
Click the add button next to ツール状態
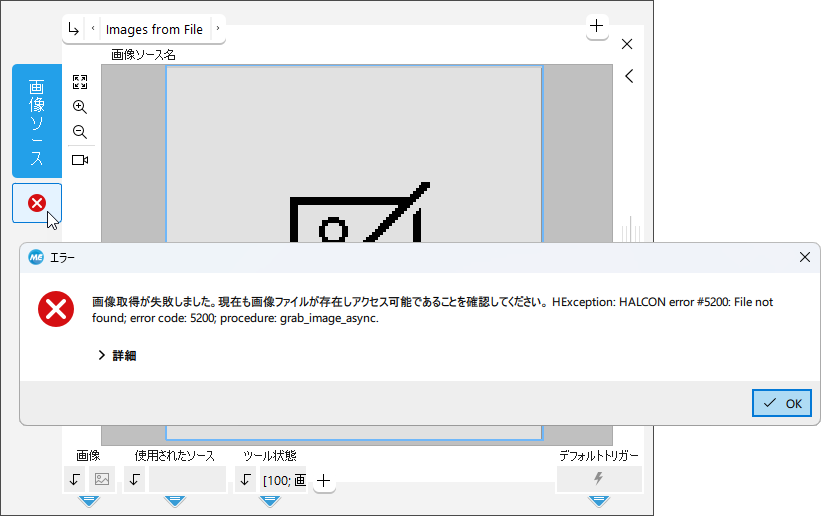point(323,481)
